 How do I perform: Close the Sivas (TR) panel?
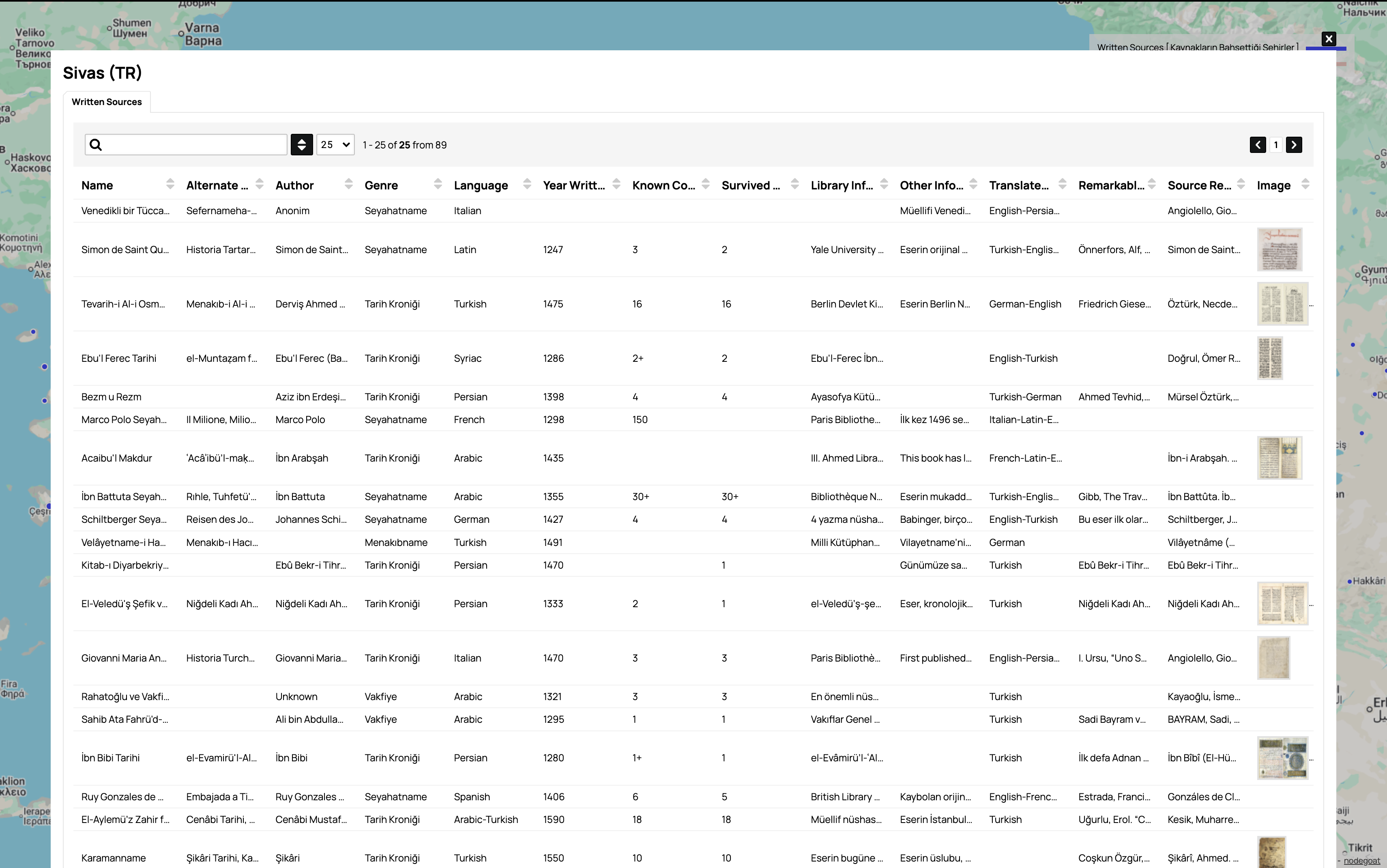click(1329, 39)
